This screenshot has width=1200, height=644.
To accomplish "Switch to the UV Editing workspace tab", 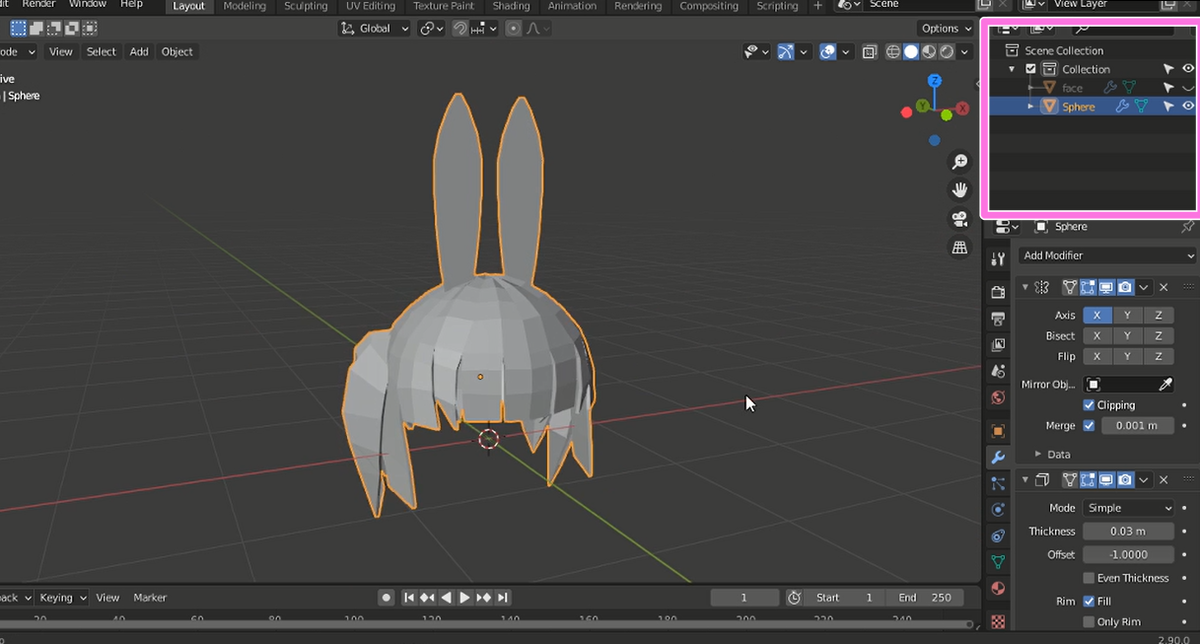I will [370, 6].
